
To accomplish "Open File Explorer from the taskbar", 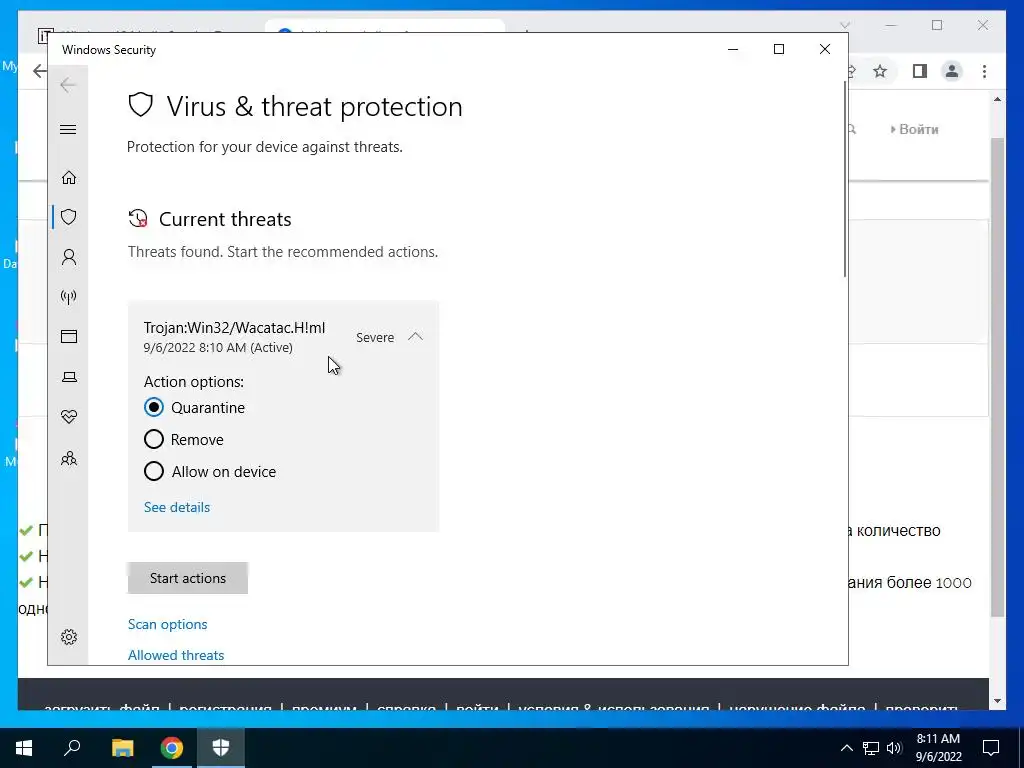I will [x=122, y=748].
